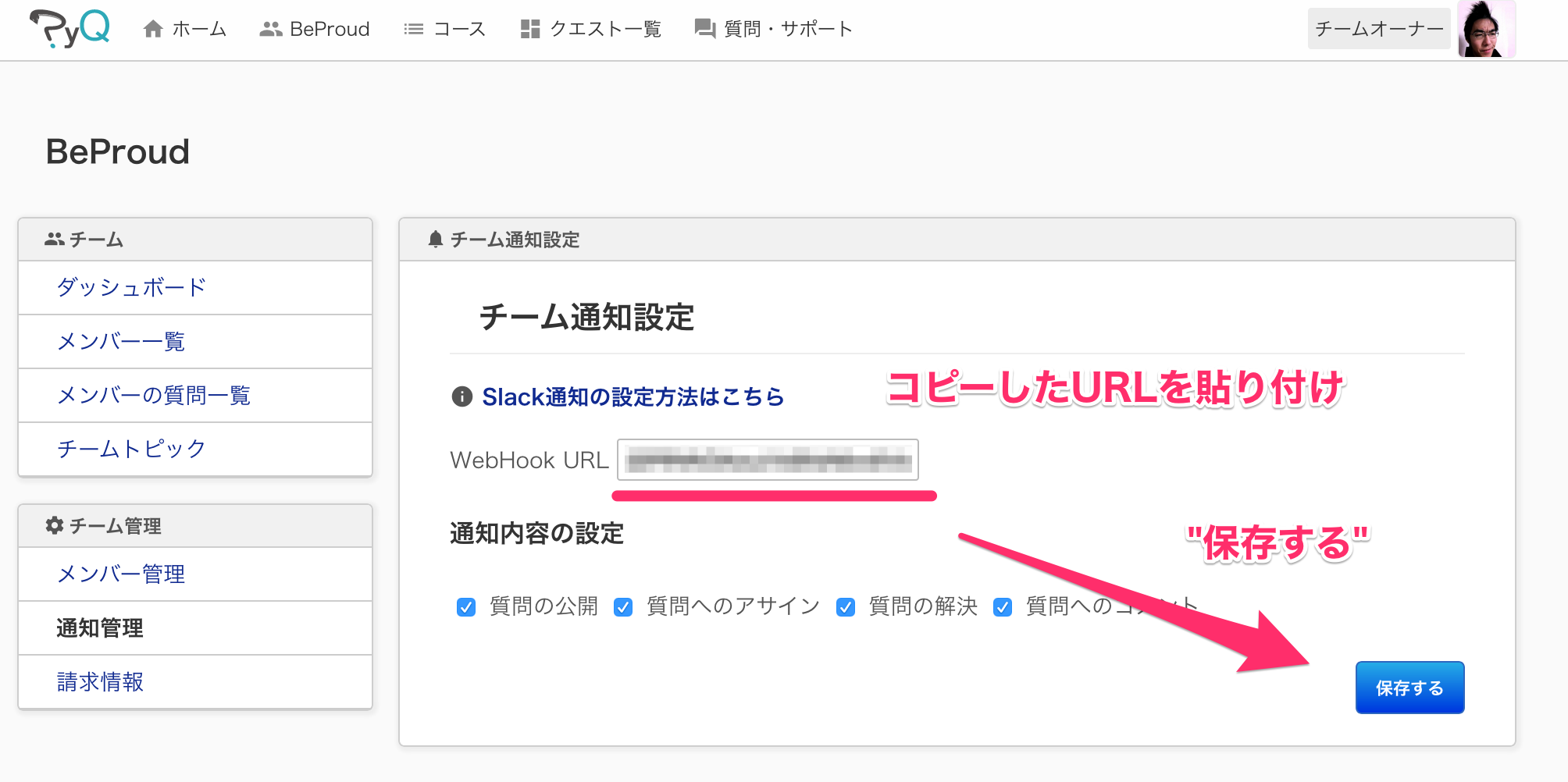Click the people icon next to BeProud
Image resolution: width=1568 pixels, height=782 pixels.
point(269,28)
